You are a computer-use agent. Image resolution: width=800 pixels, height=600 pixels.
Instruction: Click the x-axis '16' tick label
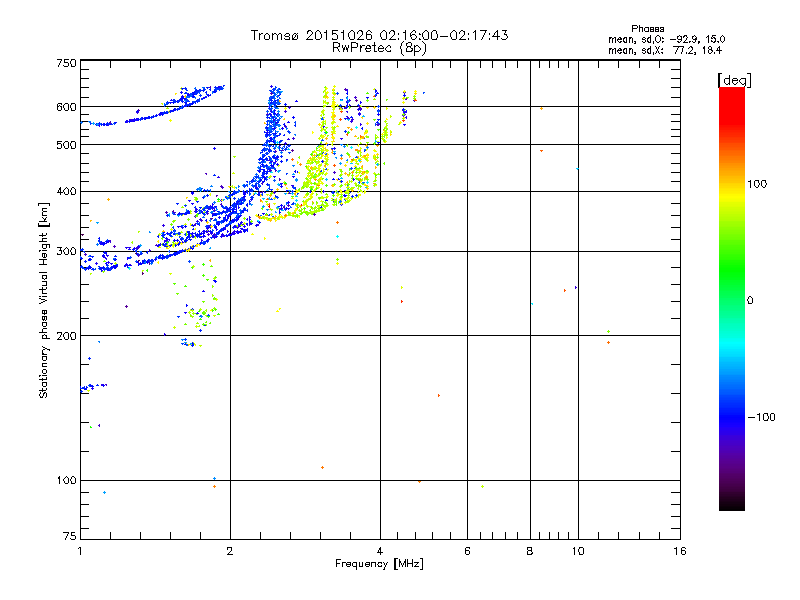tap(680, 551)
